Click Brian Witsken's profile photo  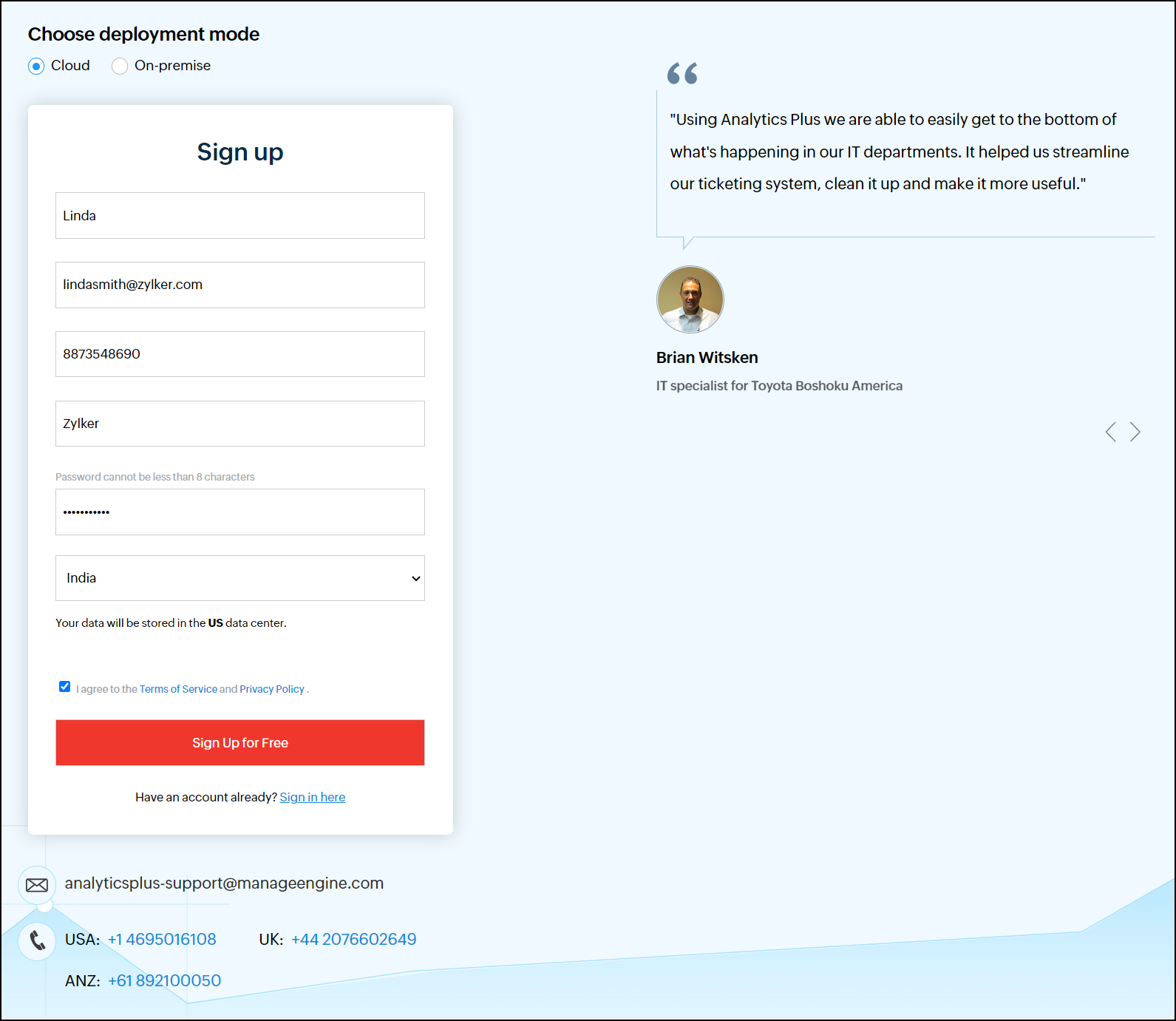(x=690, y=299)
